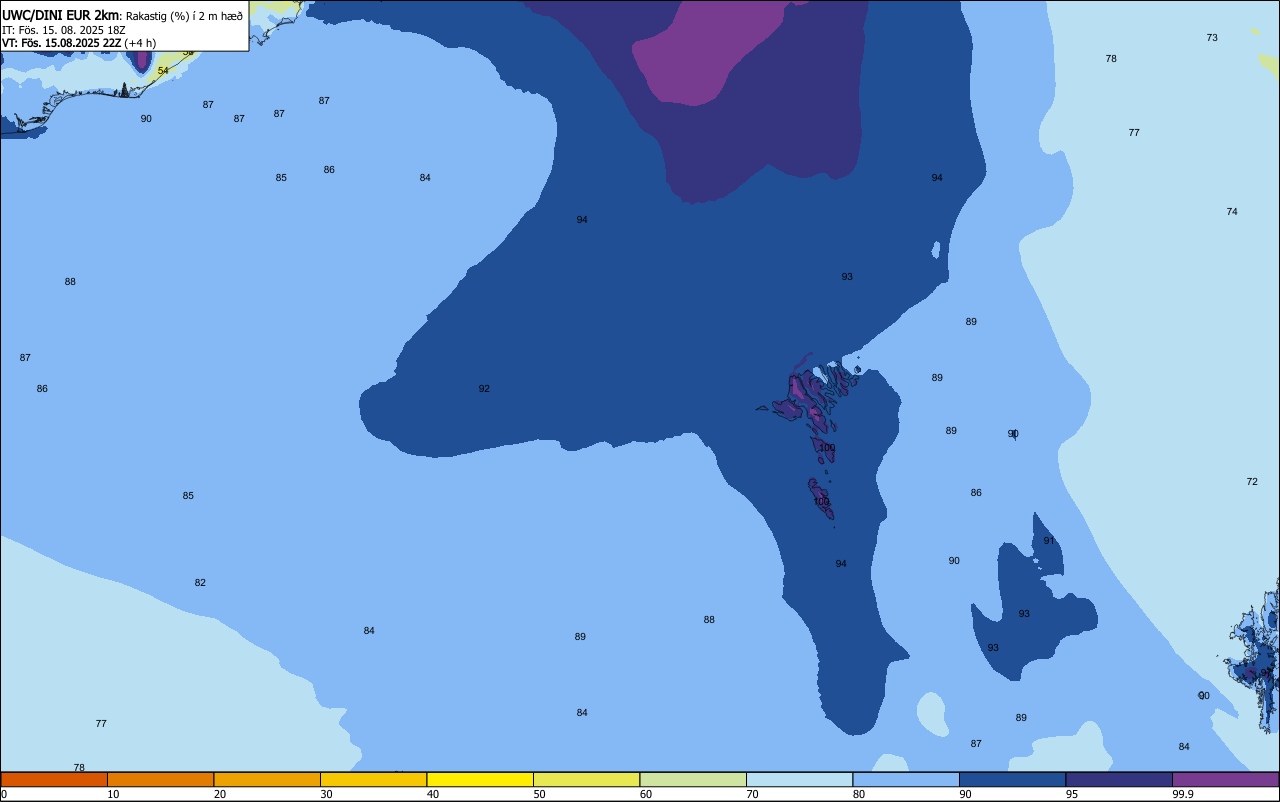Click the purple legend swatch above 99.9
1280x802 pixels.
pyautogui.click(x=1225, y=779)
